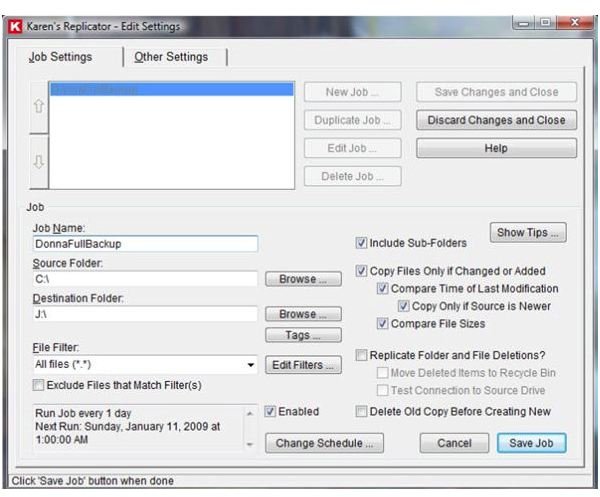Browse for the Source Folder
The width and height of the screenshot is (600, 497).
[x=303, y=279]
